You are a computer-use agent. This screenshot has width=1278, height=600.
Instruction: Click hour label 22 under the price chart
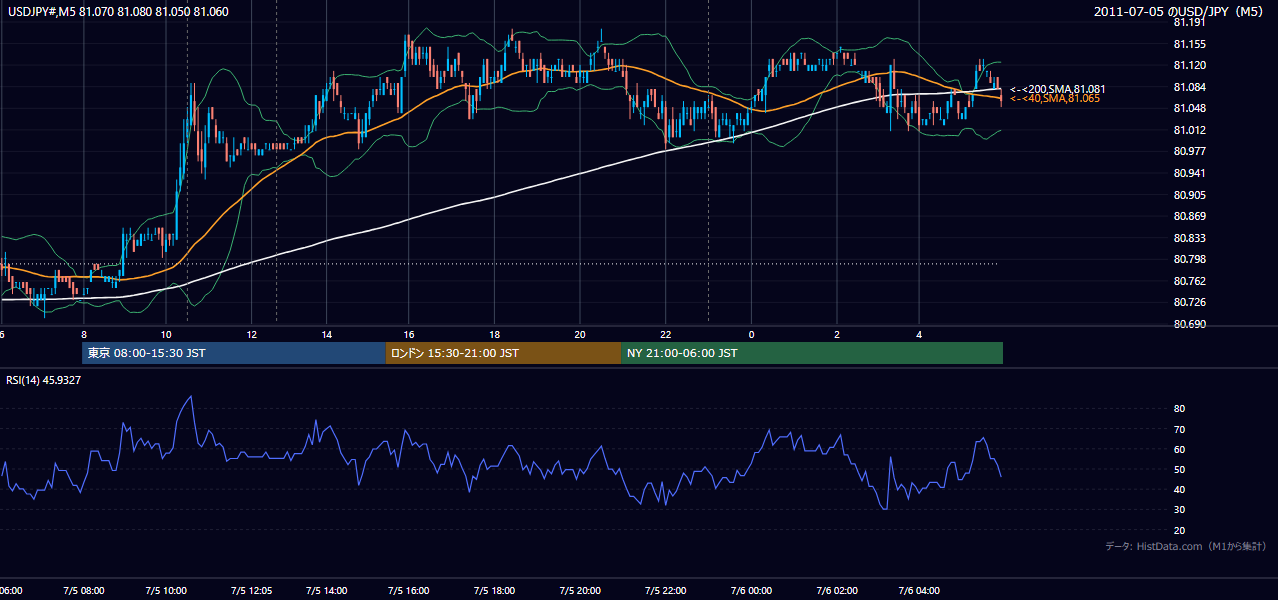pos(665,334)
